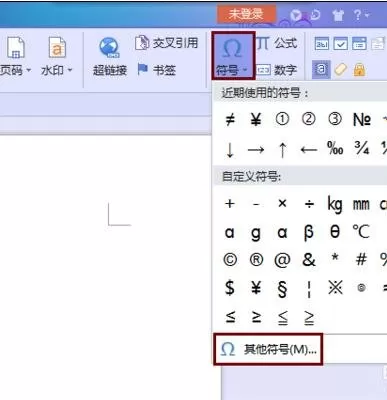
Task: Insert the letter g symbol
Action: tap(256, 234)
